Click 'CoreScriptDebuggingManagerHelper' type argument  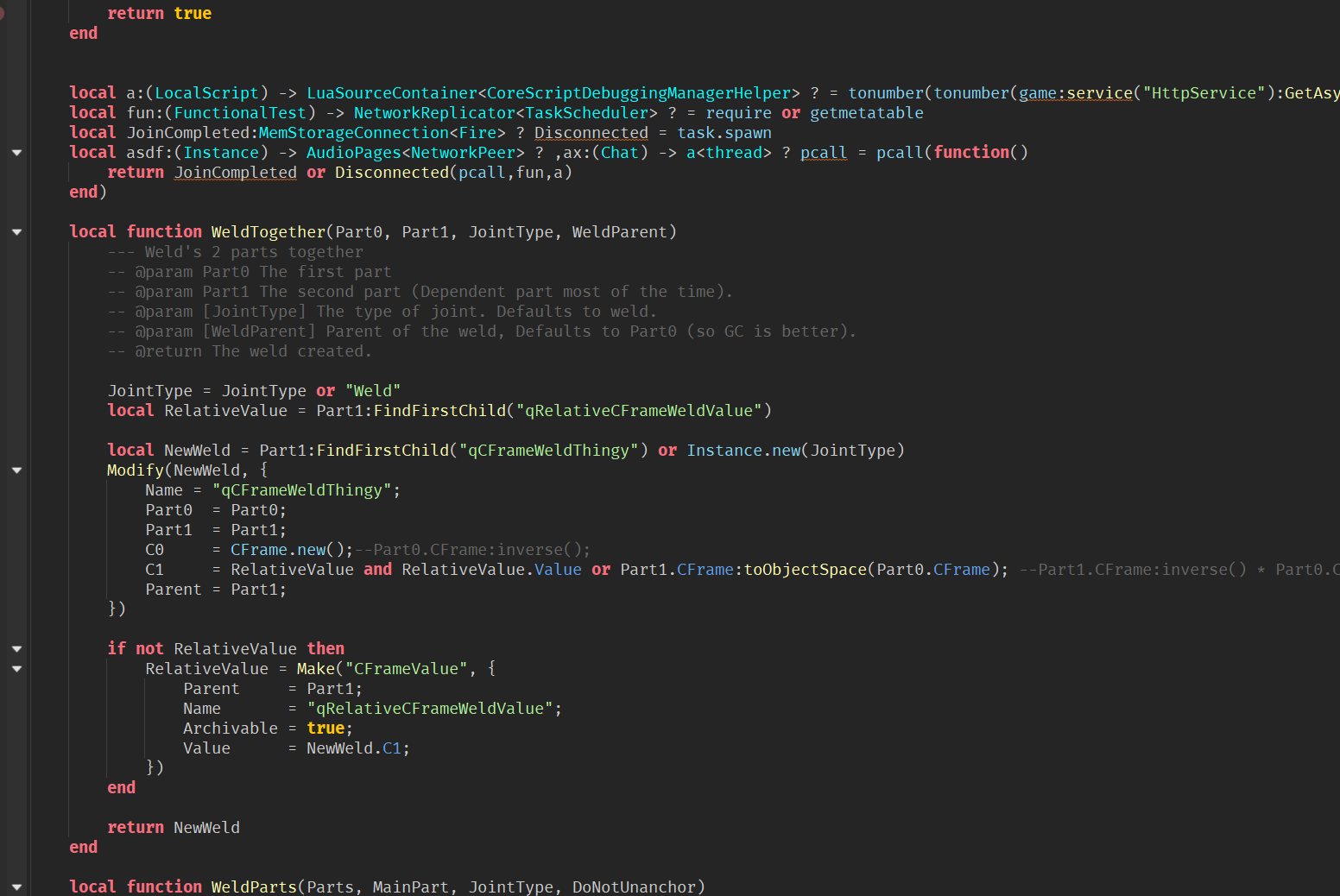(639, 92)
